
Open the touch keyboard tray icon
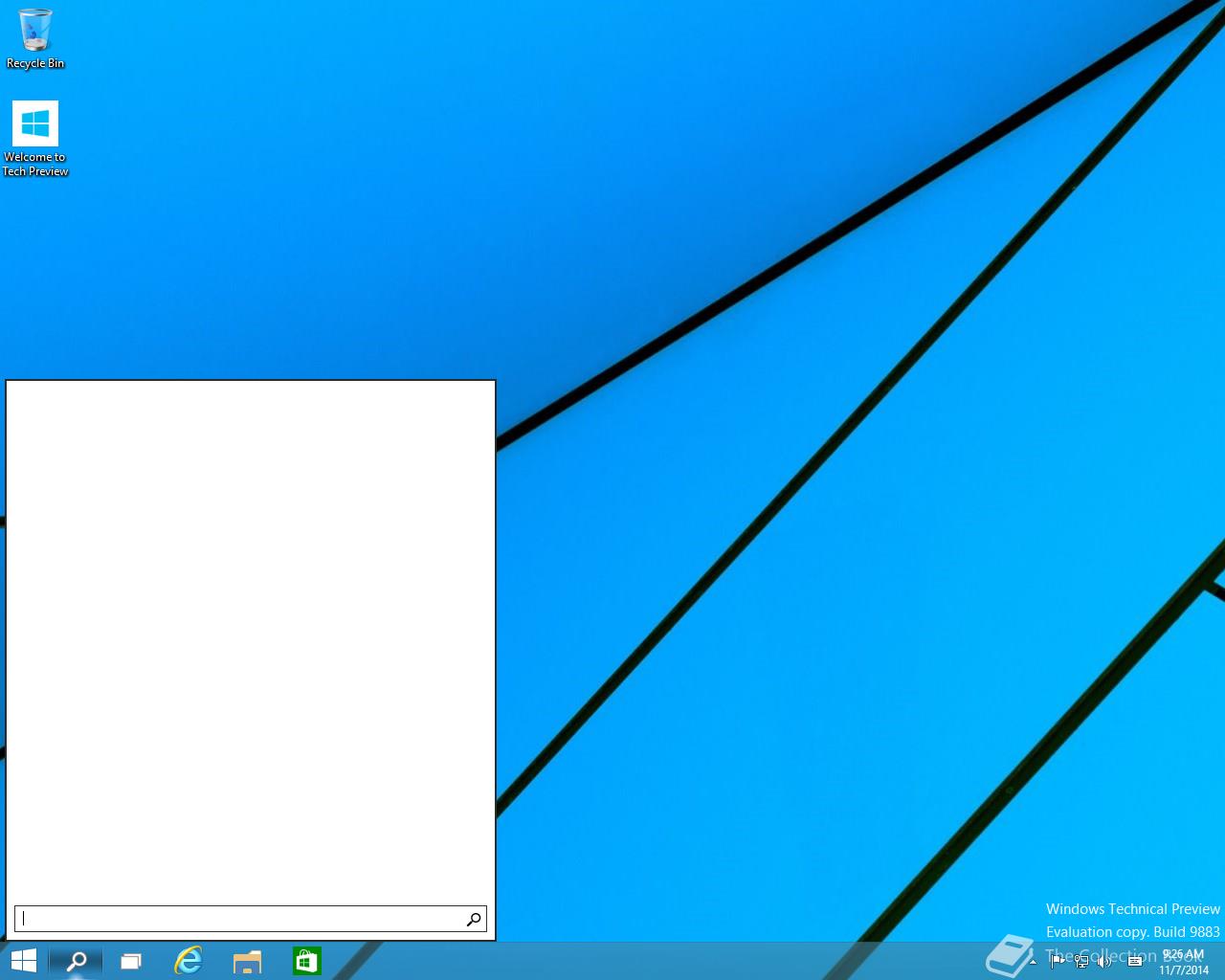[x=1135, y=962]
